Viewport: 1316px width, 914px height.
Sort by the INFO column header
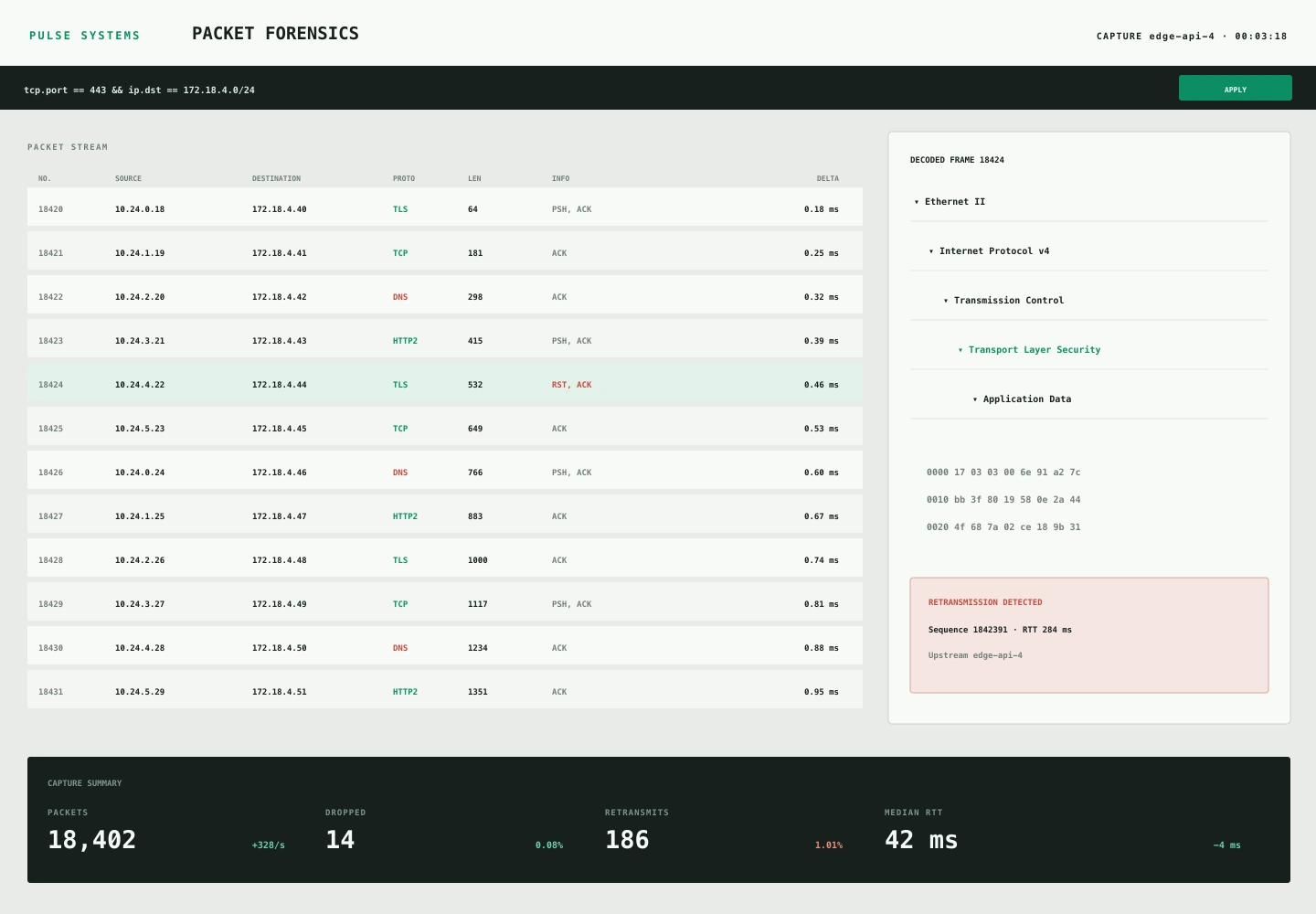(x=560, y=178)
